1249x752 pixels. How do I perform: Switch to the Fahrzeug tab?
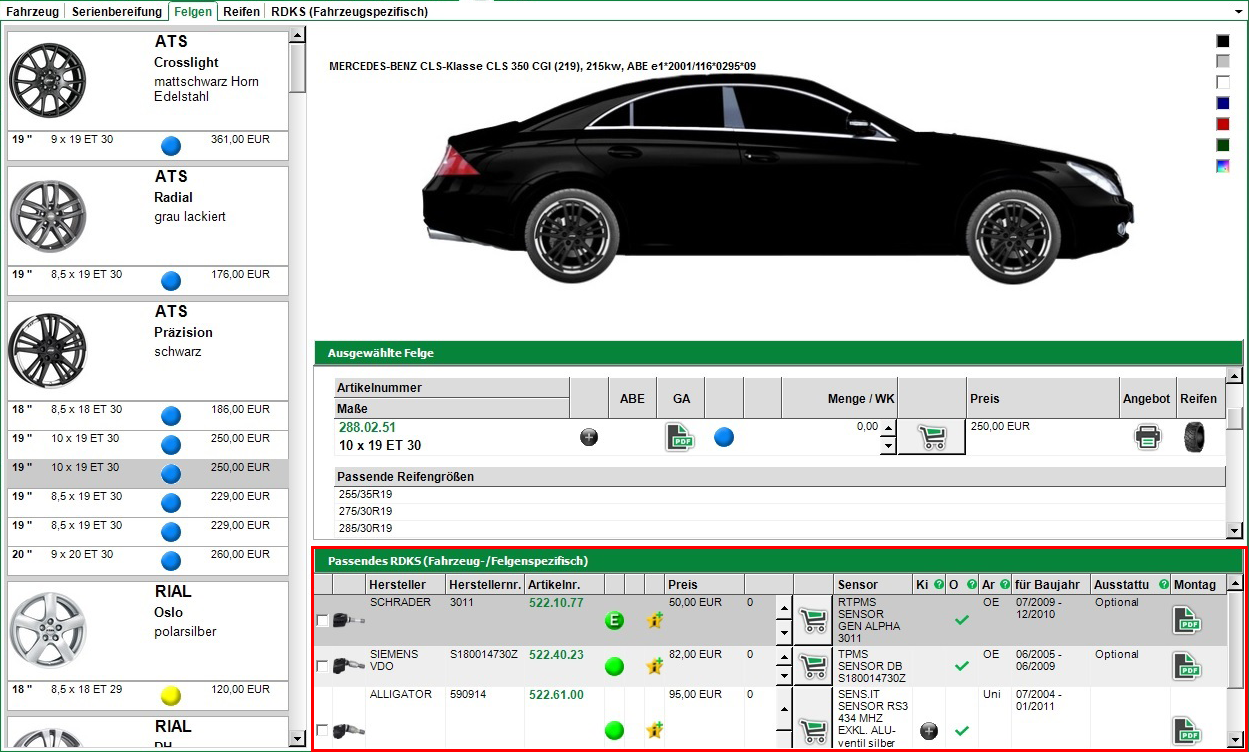[x=32, y=12]
